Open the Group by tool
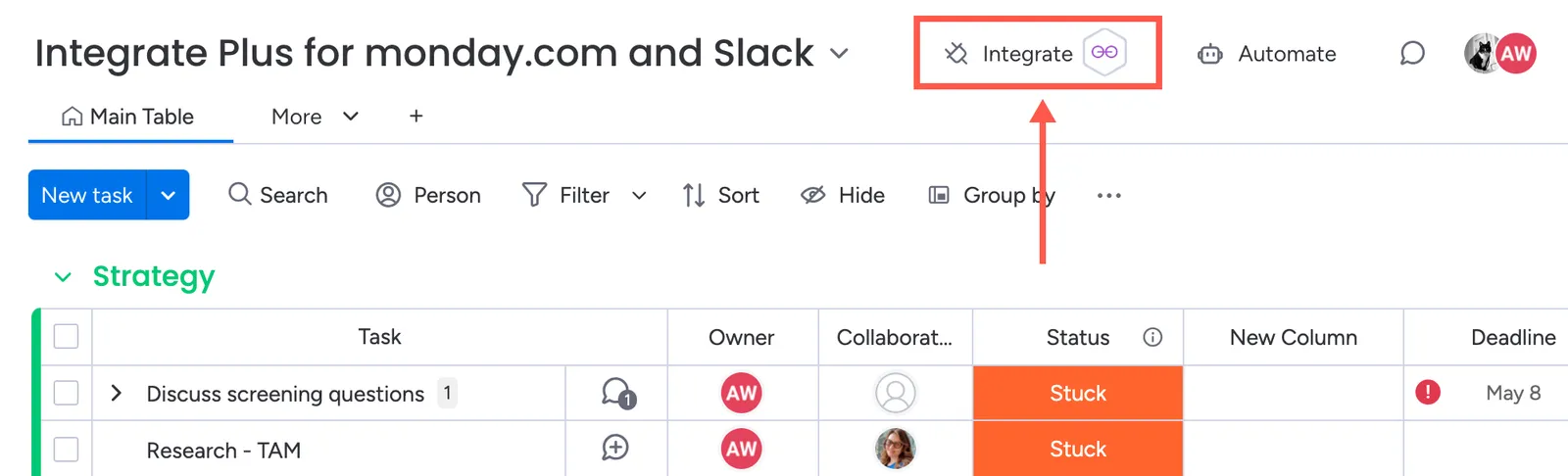This screenshot has width=1568, height=476. click(992, 195)
